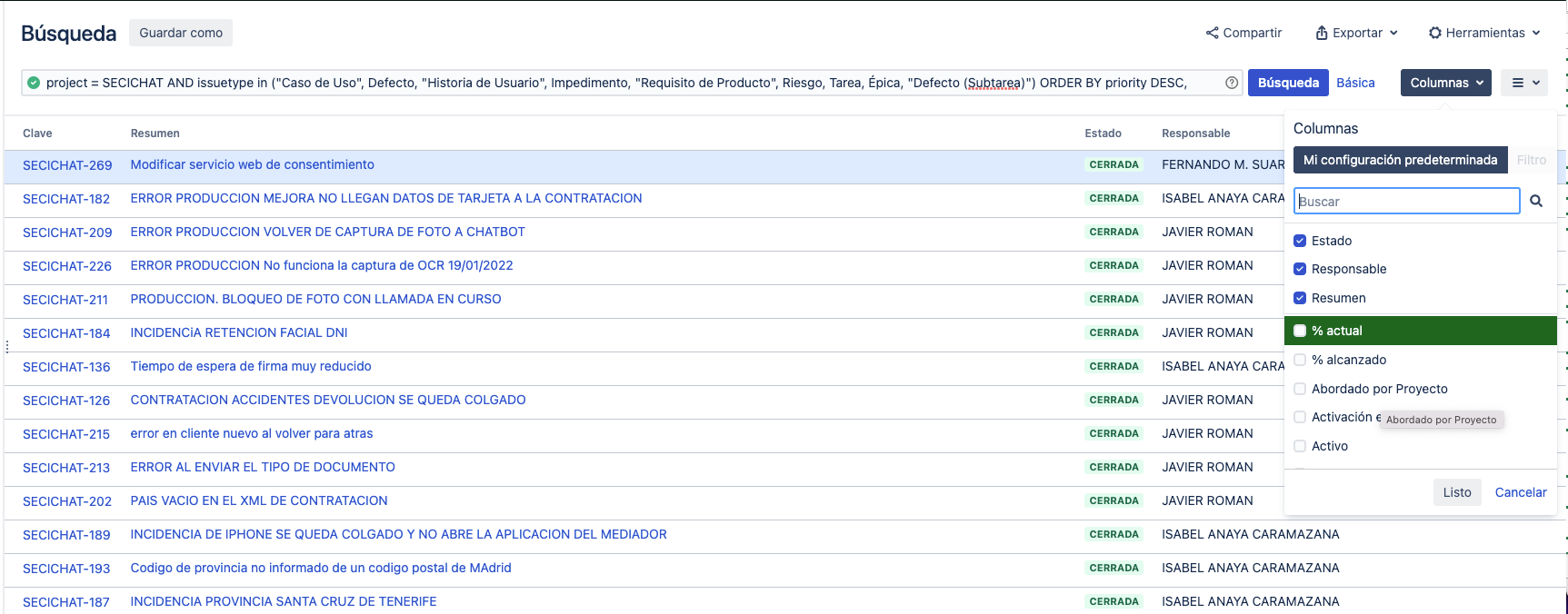Viewport: 1568px width, 614px height.
Task: Click the JQL query help question-mark icon
Action: point(1232,83)
